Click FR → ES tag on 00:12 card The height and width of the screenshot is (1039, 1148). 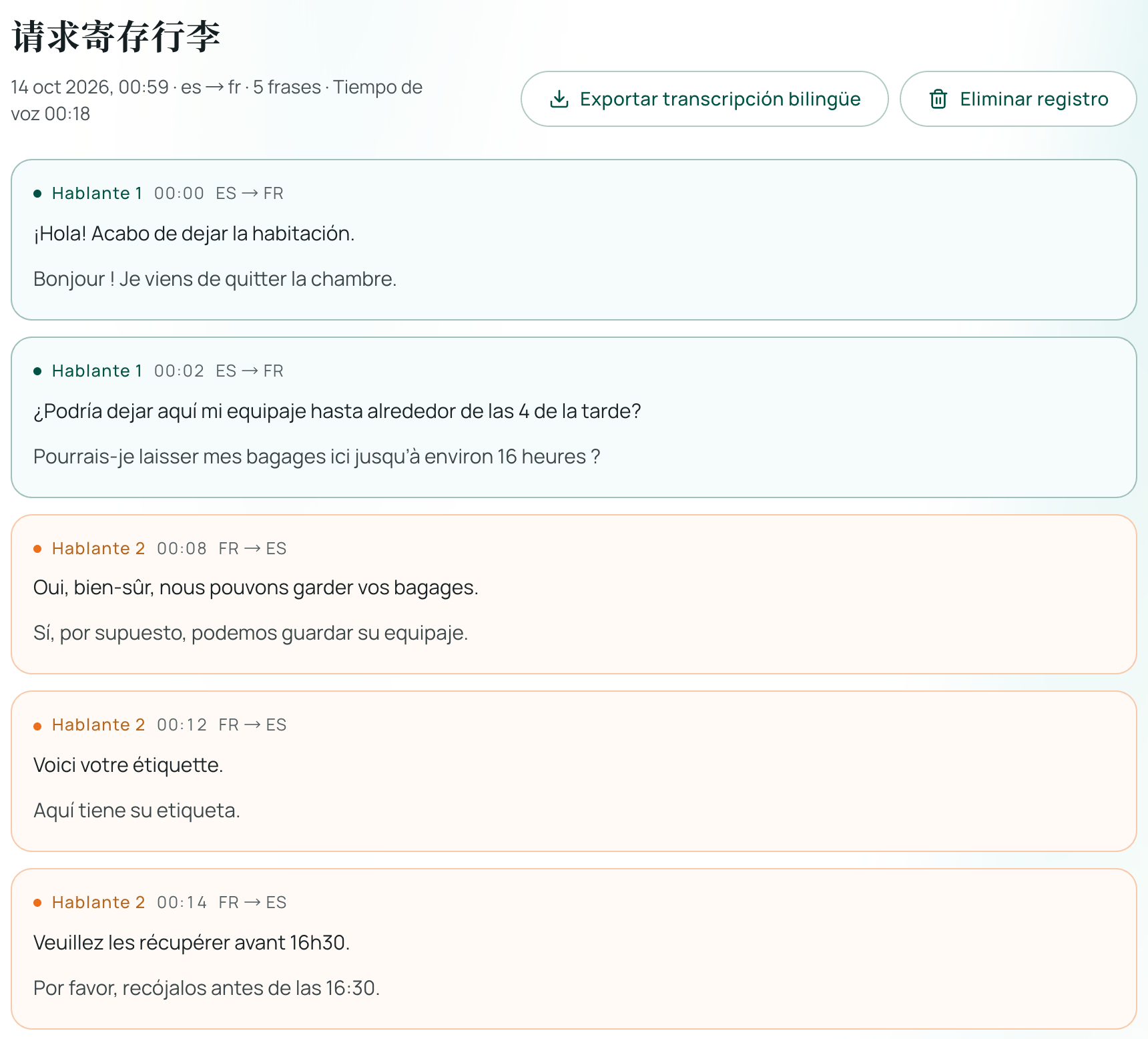pos(252,725)
